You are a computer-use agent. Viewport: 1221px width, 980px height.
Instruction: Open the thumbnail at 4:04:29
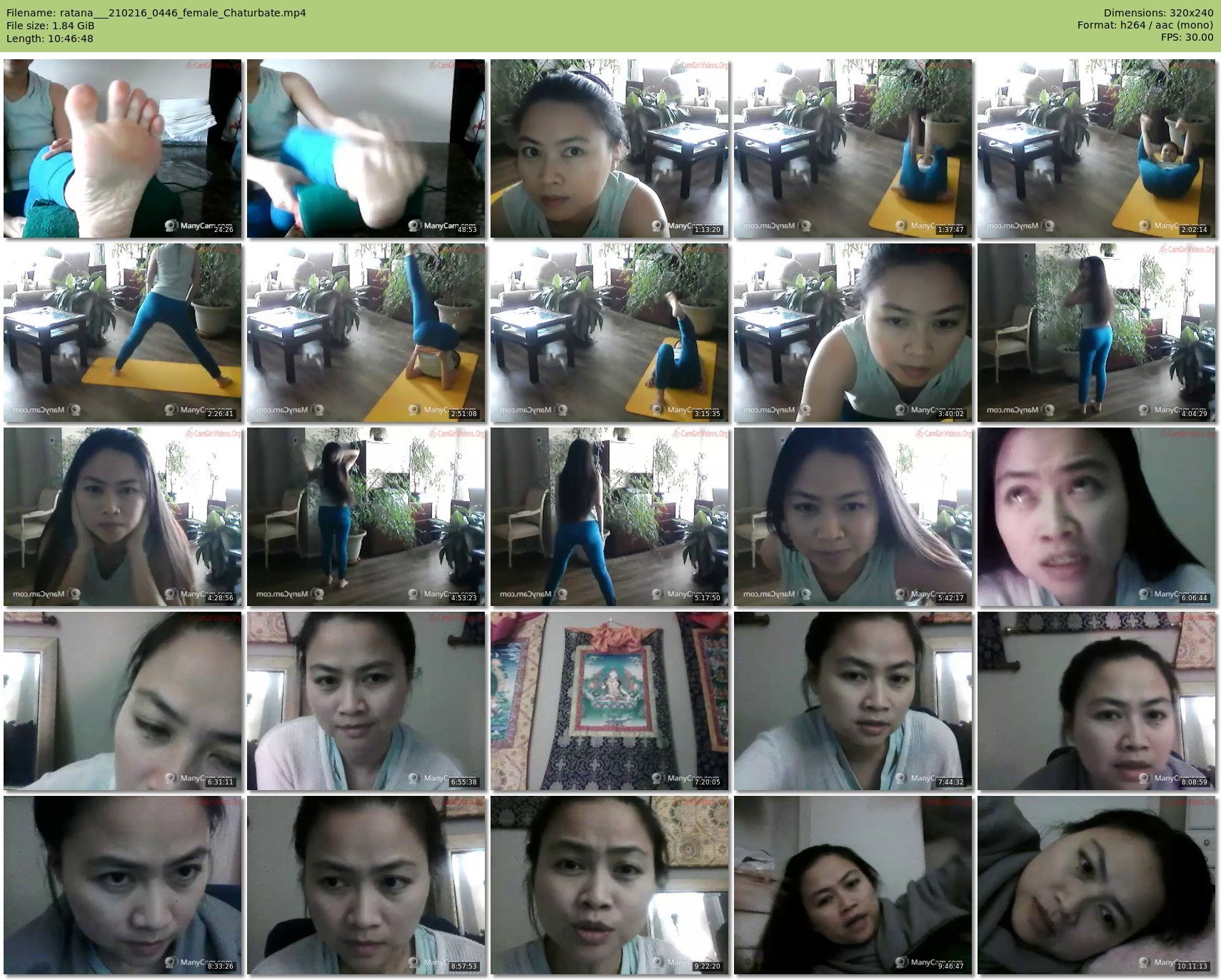point(1096,333)
